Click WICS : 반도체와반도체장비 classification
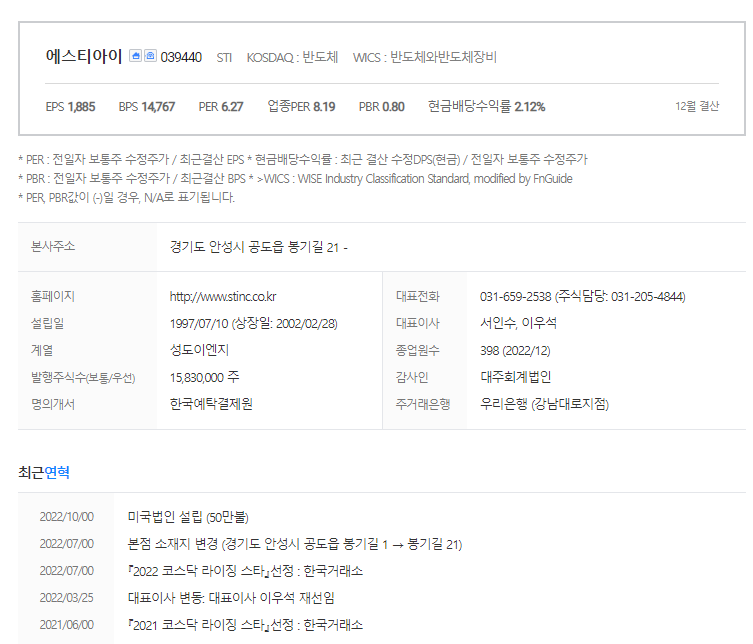Viewport: 753px width, 644px height. (425, 58)
